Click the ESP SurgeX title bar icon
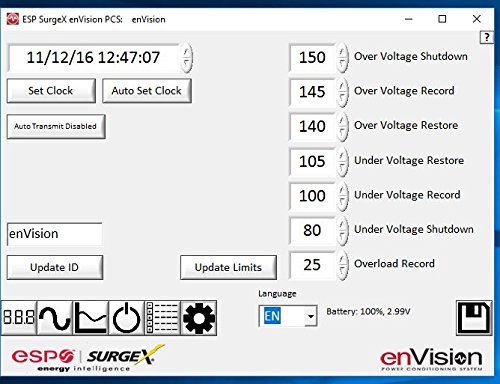Screen dimensions: 500x384 (13, 19)
